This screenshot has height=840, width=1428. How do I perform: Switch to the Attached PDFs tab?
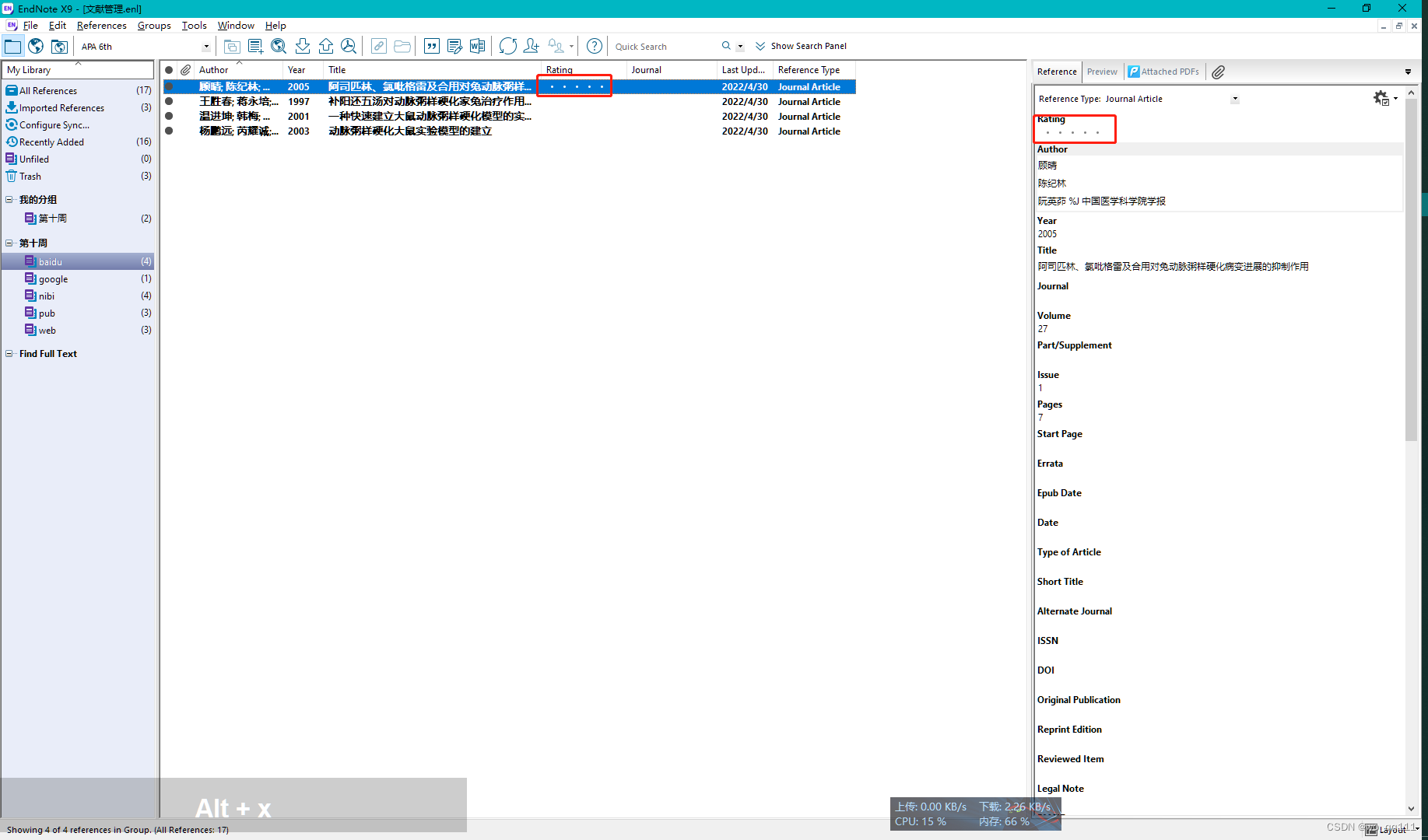point(1164,72)
